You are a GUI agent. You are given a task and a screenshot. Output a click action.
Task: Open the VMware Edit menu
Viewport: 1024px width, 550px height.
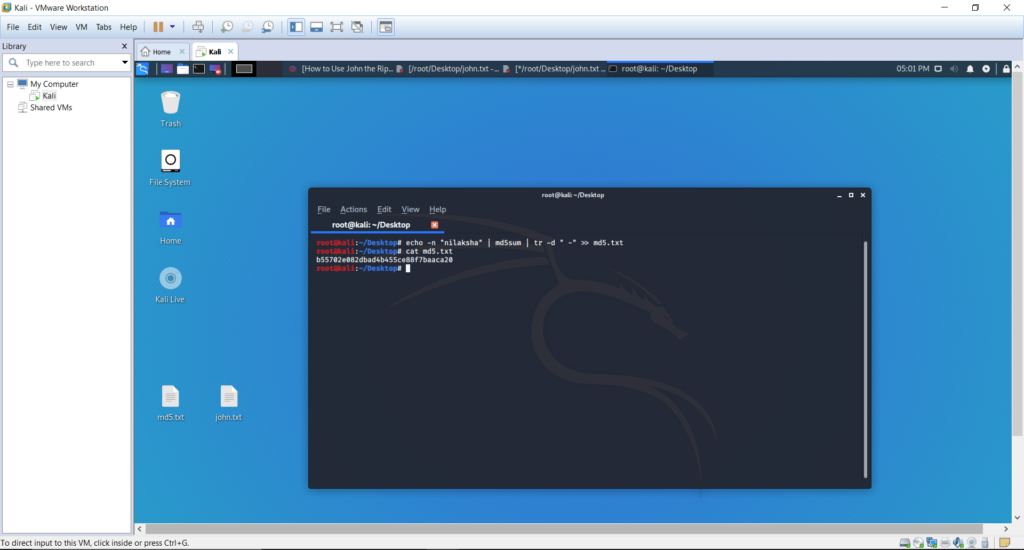pyautogui.click(x=35, y=27)
